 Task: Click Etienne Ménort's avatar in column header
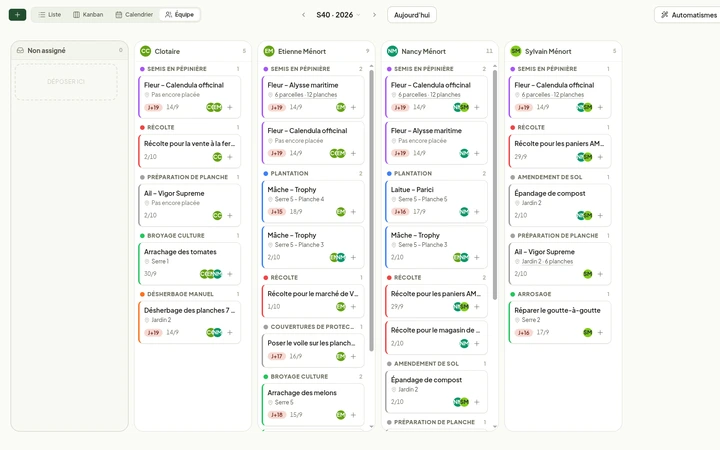click(x=269, y=51)
